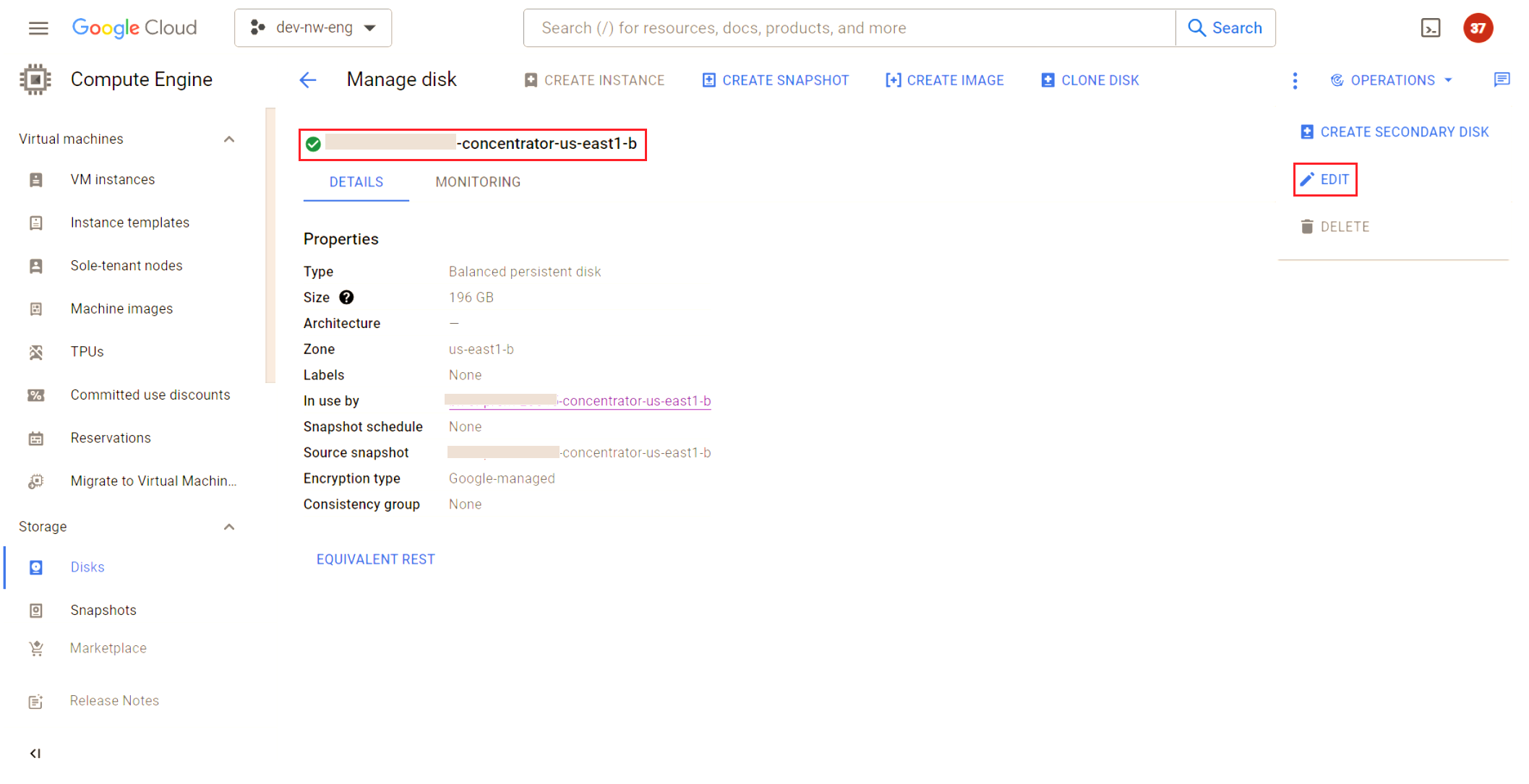Collapse the Storage section
1529x784 pixels.
(229, 527)
